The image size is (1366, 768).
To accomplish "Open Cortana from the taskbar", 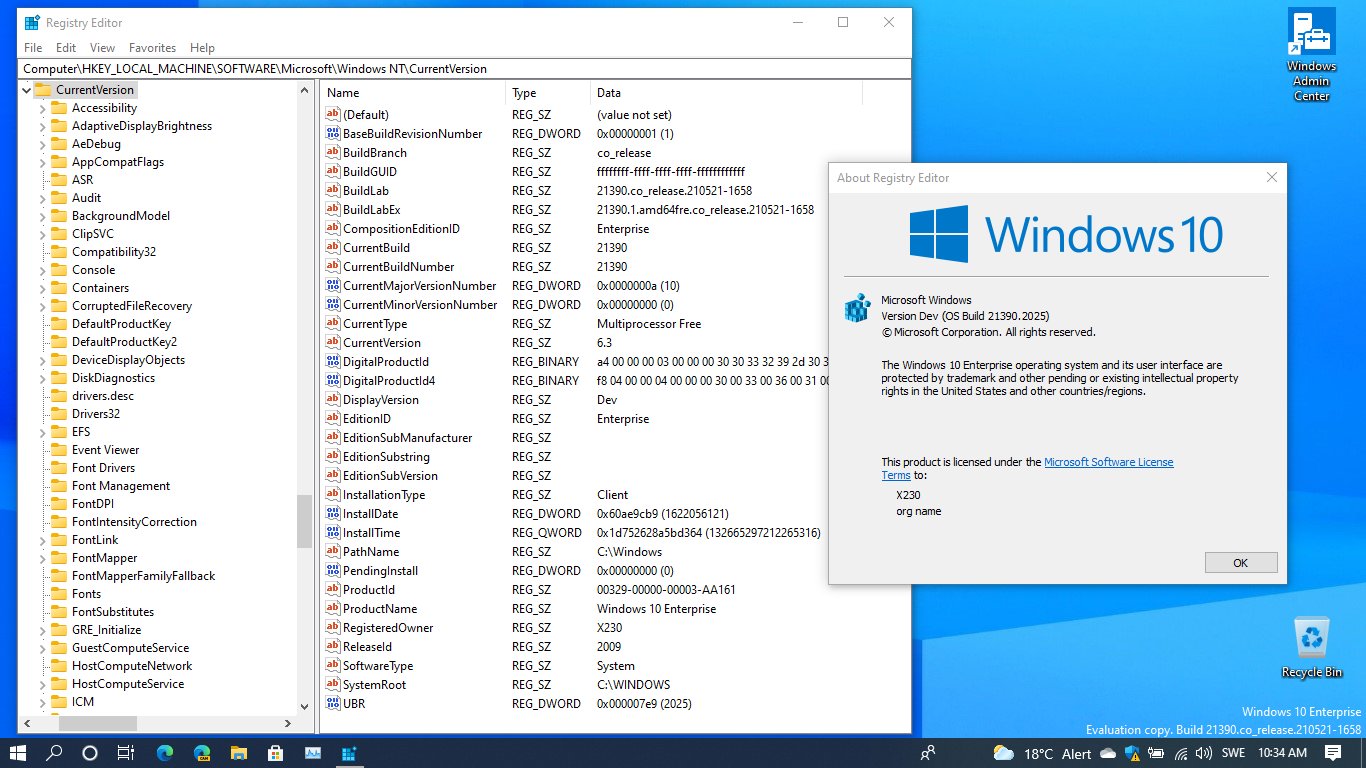I will tap(89, 753).
